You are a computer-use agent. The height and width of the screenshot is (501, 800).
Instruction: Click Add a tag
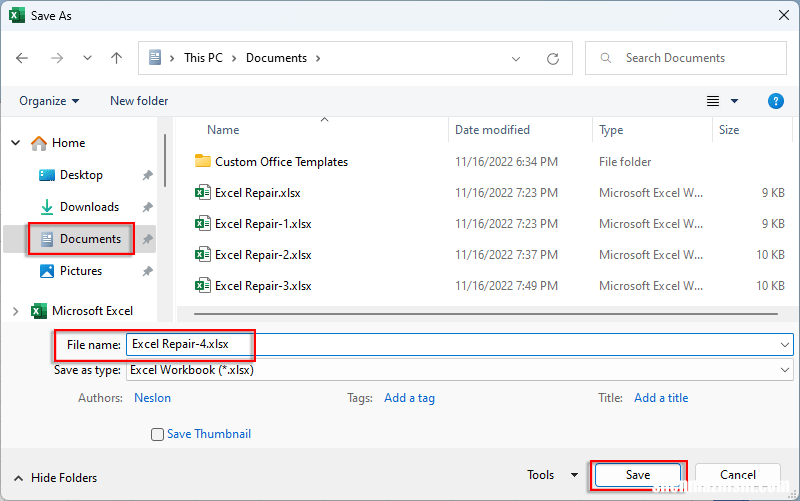tap(409, 398)
